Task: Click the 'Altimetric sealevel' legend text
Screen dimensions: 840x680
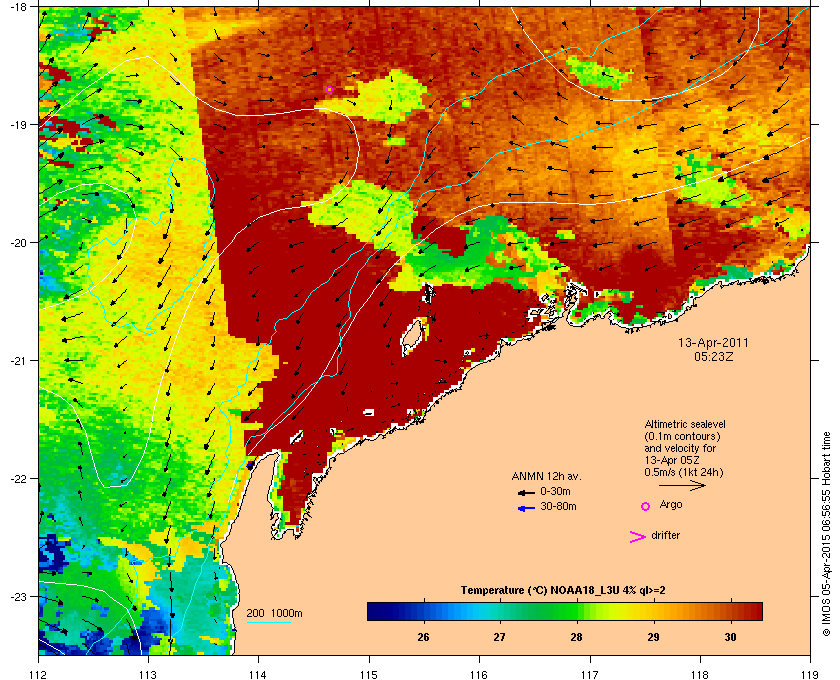Action: tap(685, 424)
